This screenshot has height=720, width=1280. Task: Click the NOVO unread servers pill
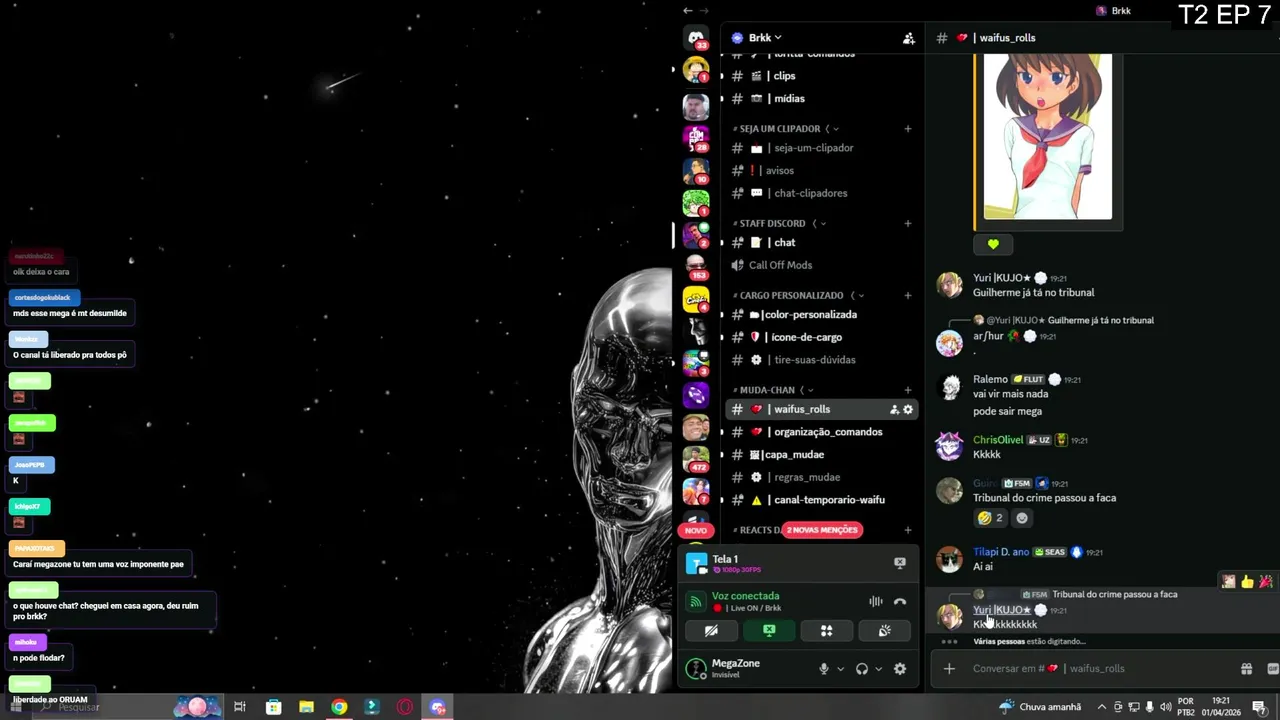tap(696, 530)
